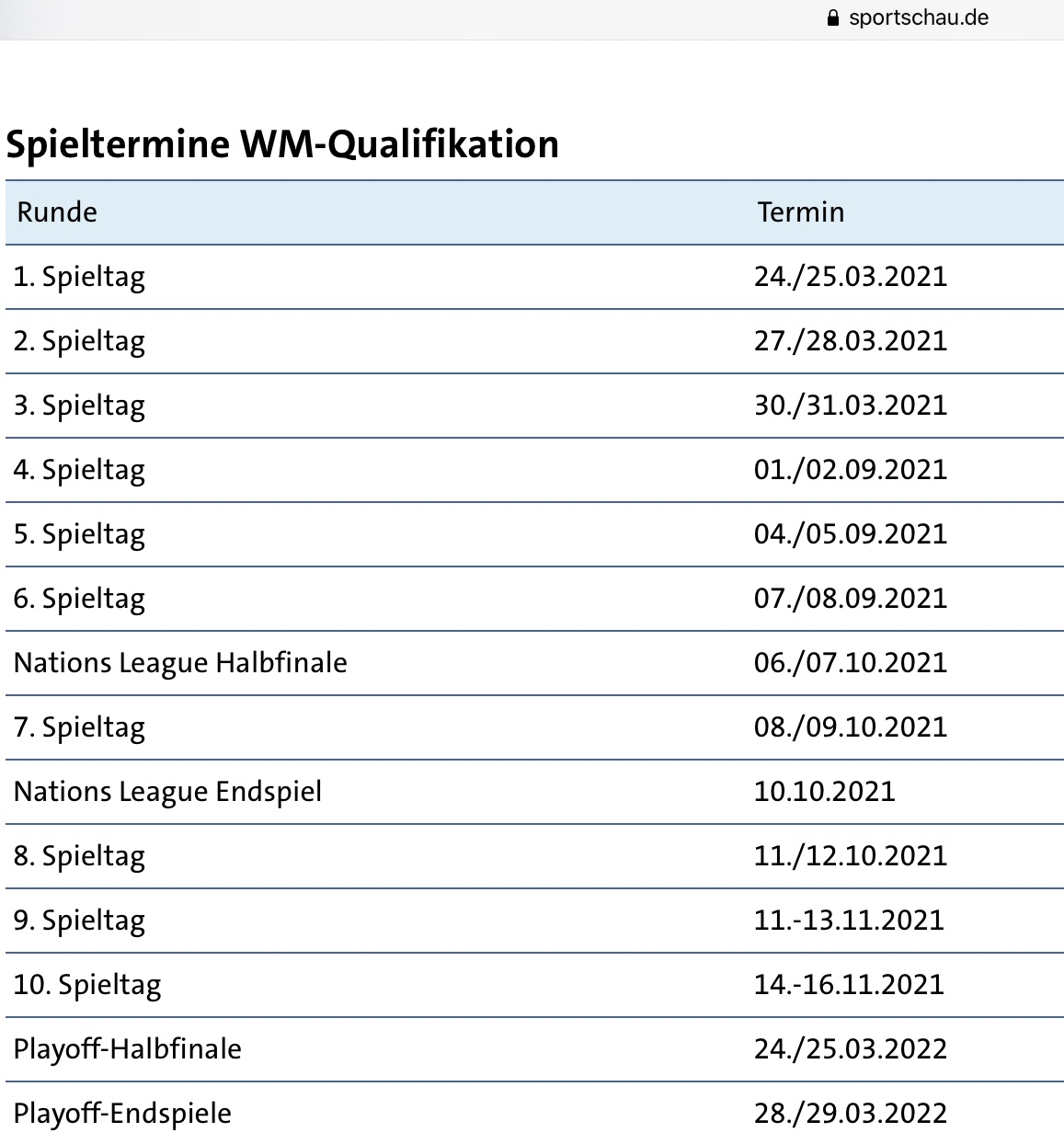This screenshot has height=1144, width=1064.
Task: Select the 2. Spieltag row label
Action: coord(80,341)
